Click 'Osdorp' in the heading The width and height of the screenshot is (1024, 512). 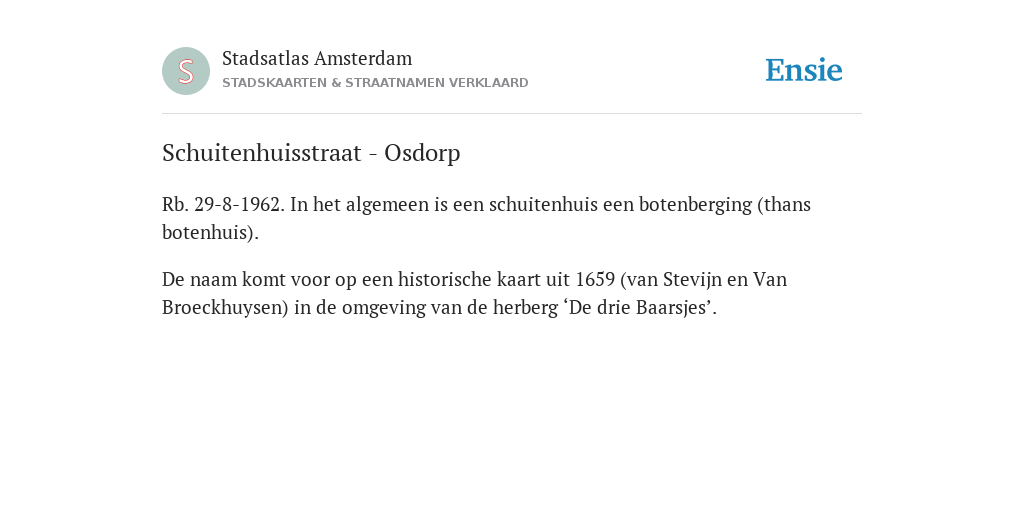[x=422, y=153]
